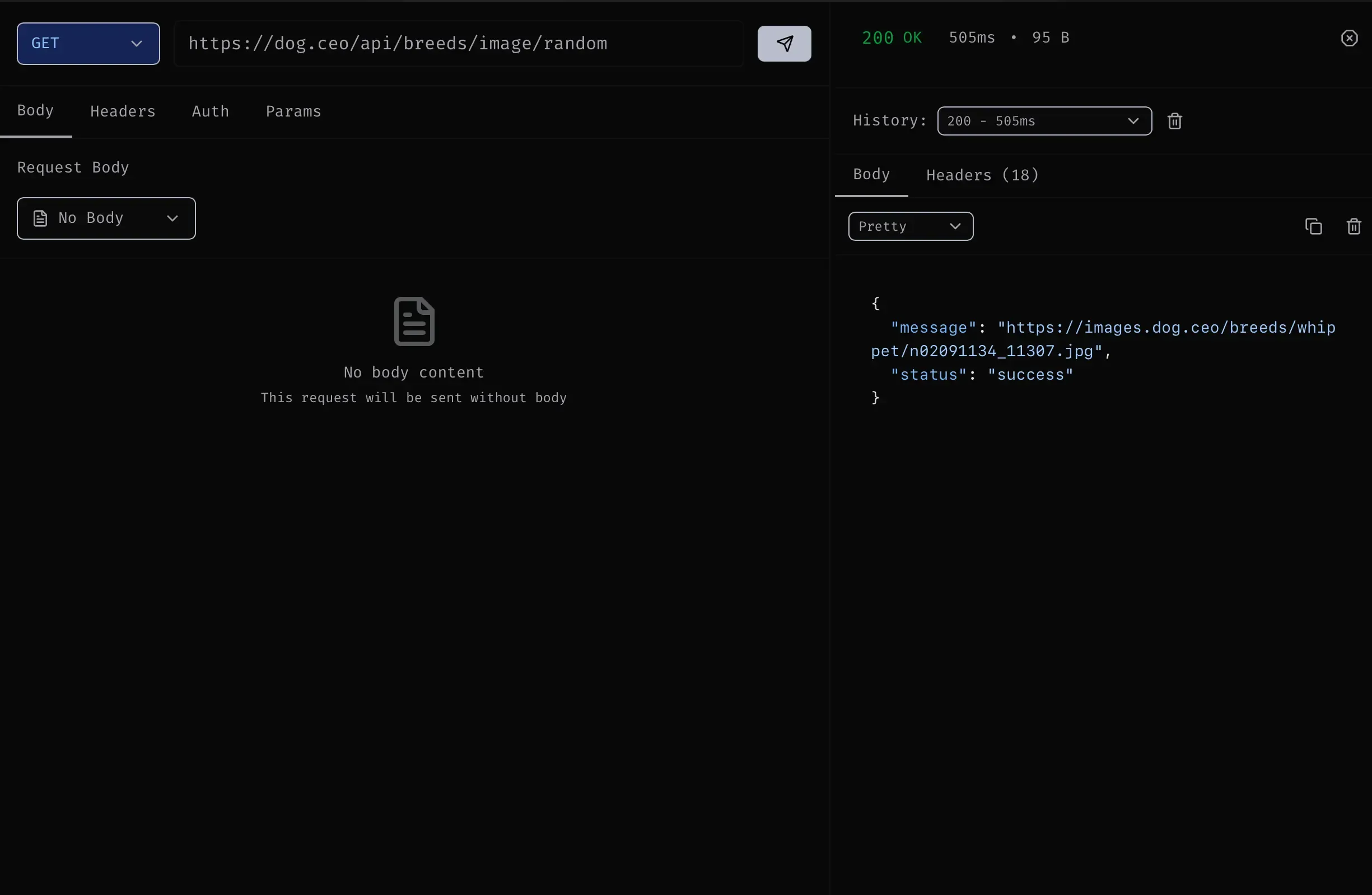
Task: Open the No Body type dropdown
Action: pyautogui.click(x=106, y=218)
